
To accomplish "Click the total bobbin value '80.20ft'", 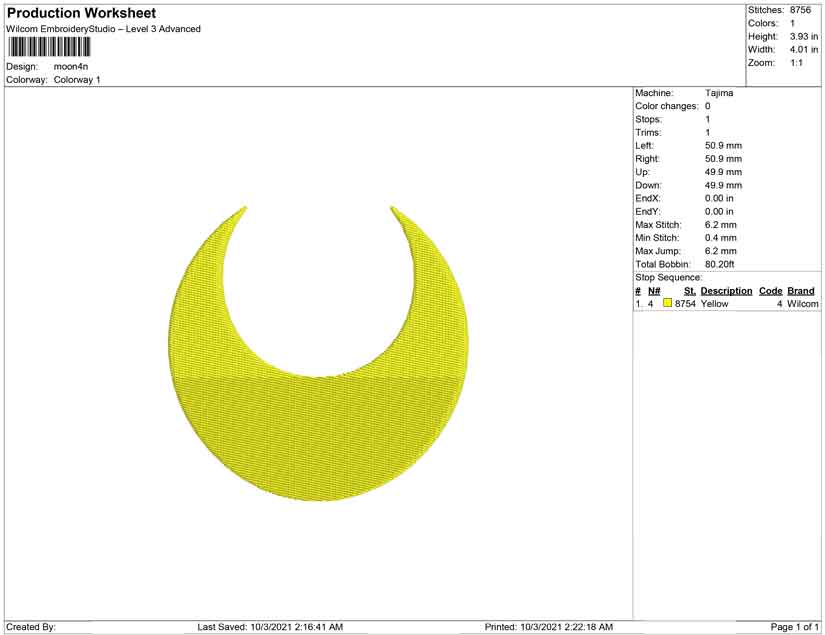I will [720, 264].
